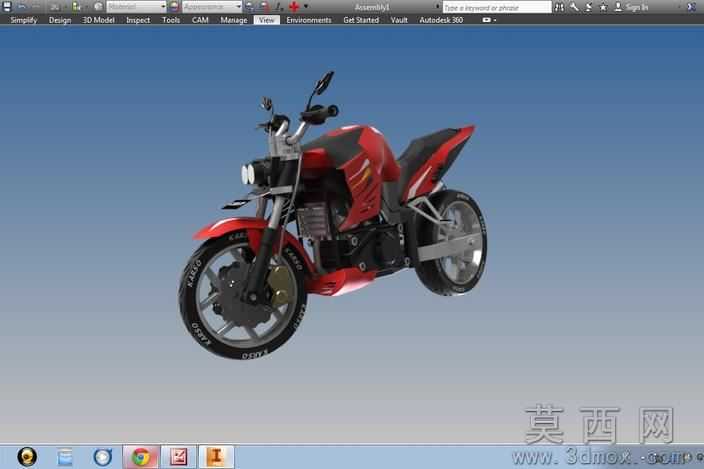Image resolution: width=704 pixels, height=469 pixels.
Task: Open the 3D Model tab
Action: click(x=98, y=20)
